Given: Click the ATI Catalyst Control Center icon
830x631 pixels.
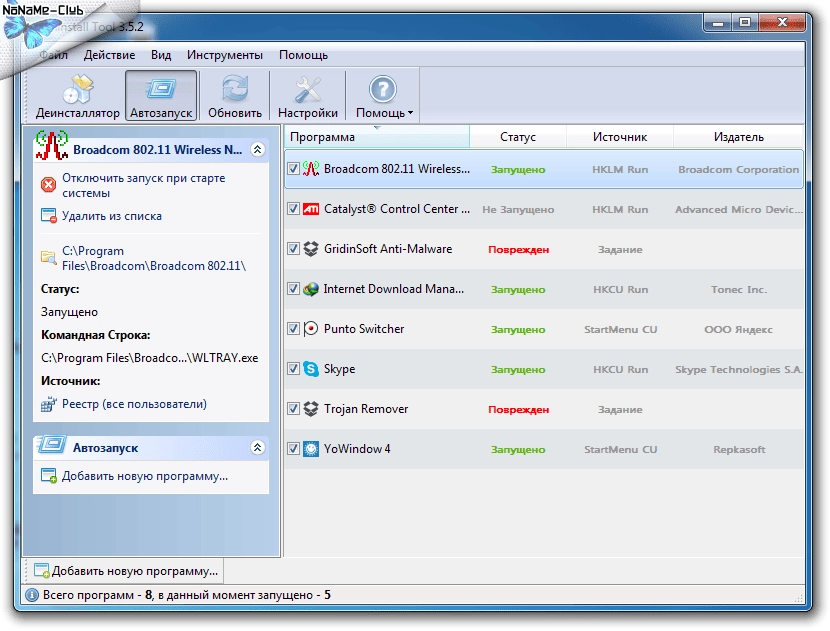Looking at the screenshot, I should (x=311, y=209).
